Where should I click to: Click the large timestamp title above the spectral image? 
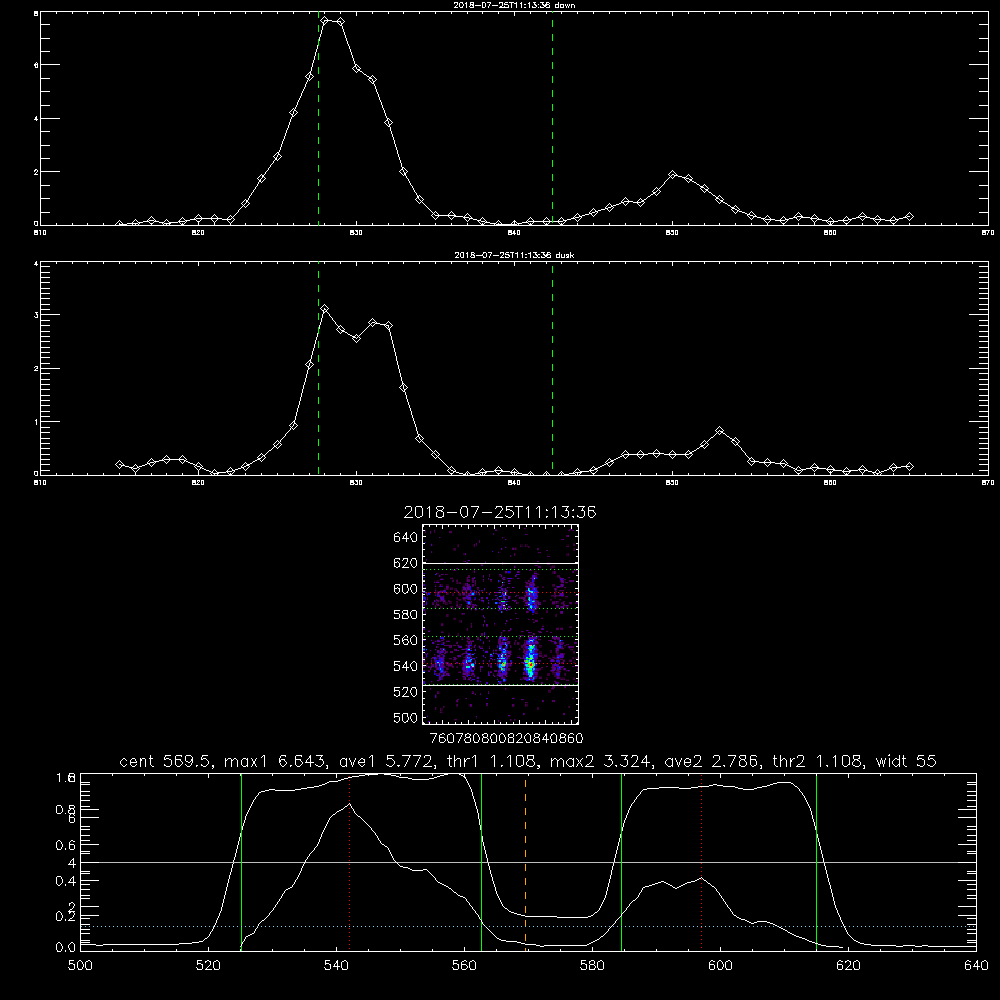[500, 512]
